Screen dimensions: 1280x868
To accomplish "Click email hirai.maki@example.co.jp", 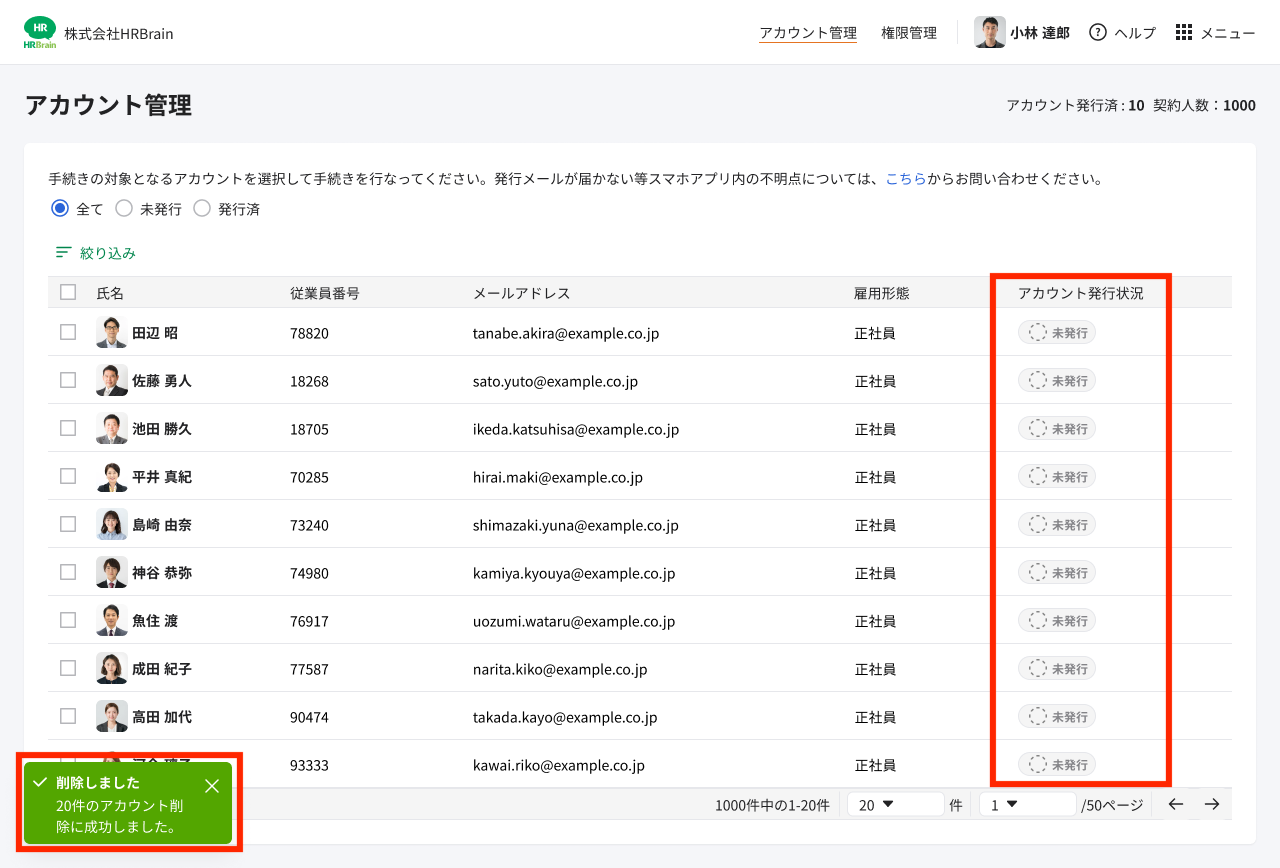I will click(557, 477).
